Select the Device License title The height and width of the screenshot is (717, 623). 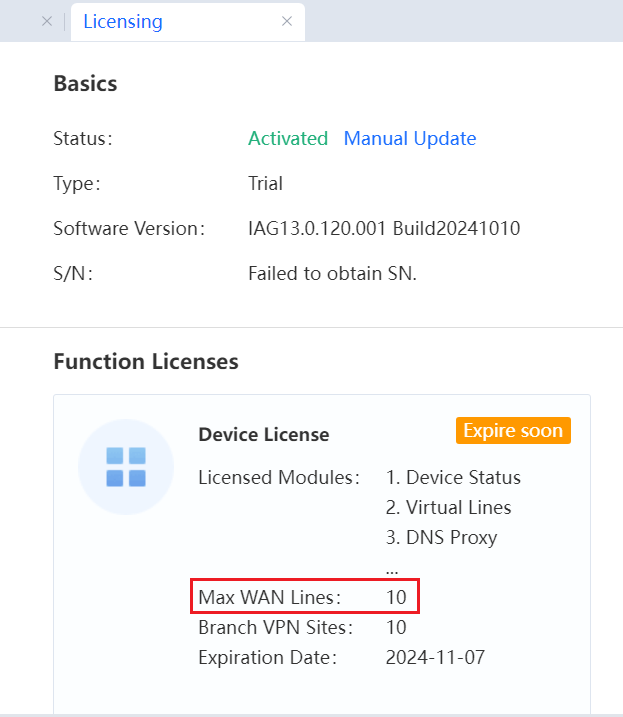(x=264, y=435)
